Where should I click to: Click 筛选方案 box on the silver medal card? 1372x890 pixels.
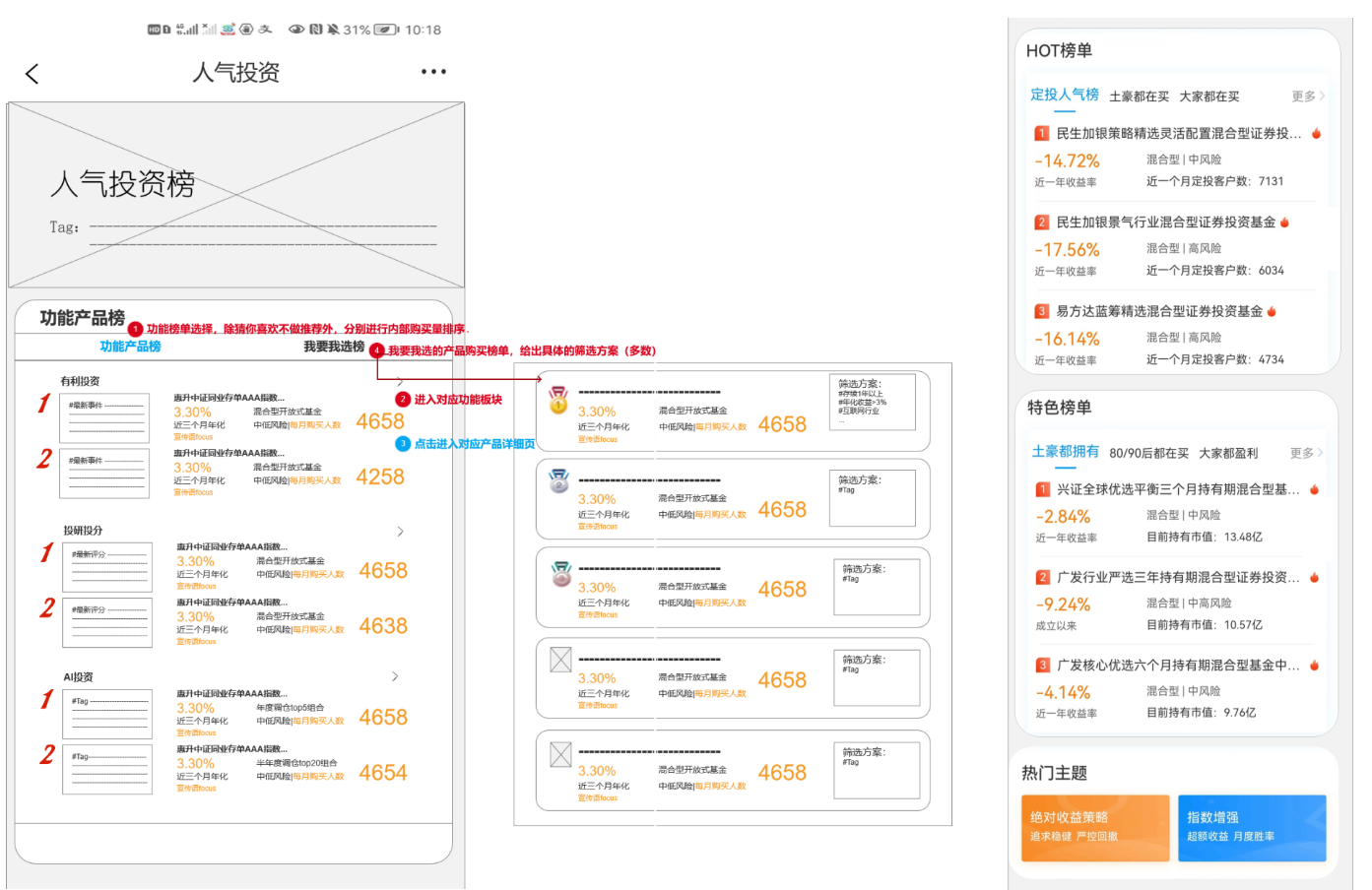tap(873, 498)
